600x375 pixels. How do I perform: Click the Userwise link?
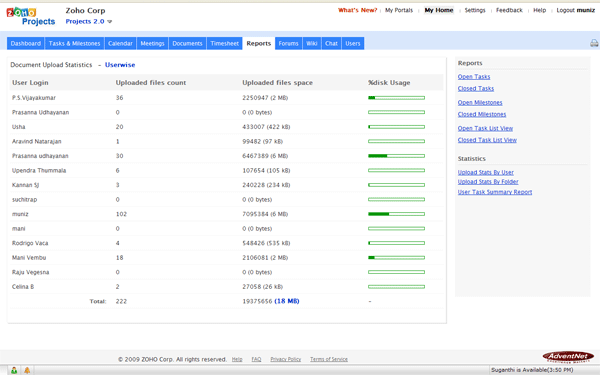click(x=120, y=65)
